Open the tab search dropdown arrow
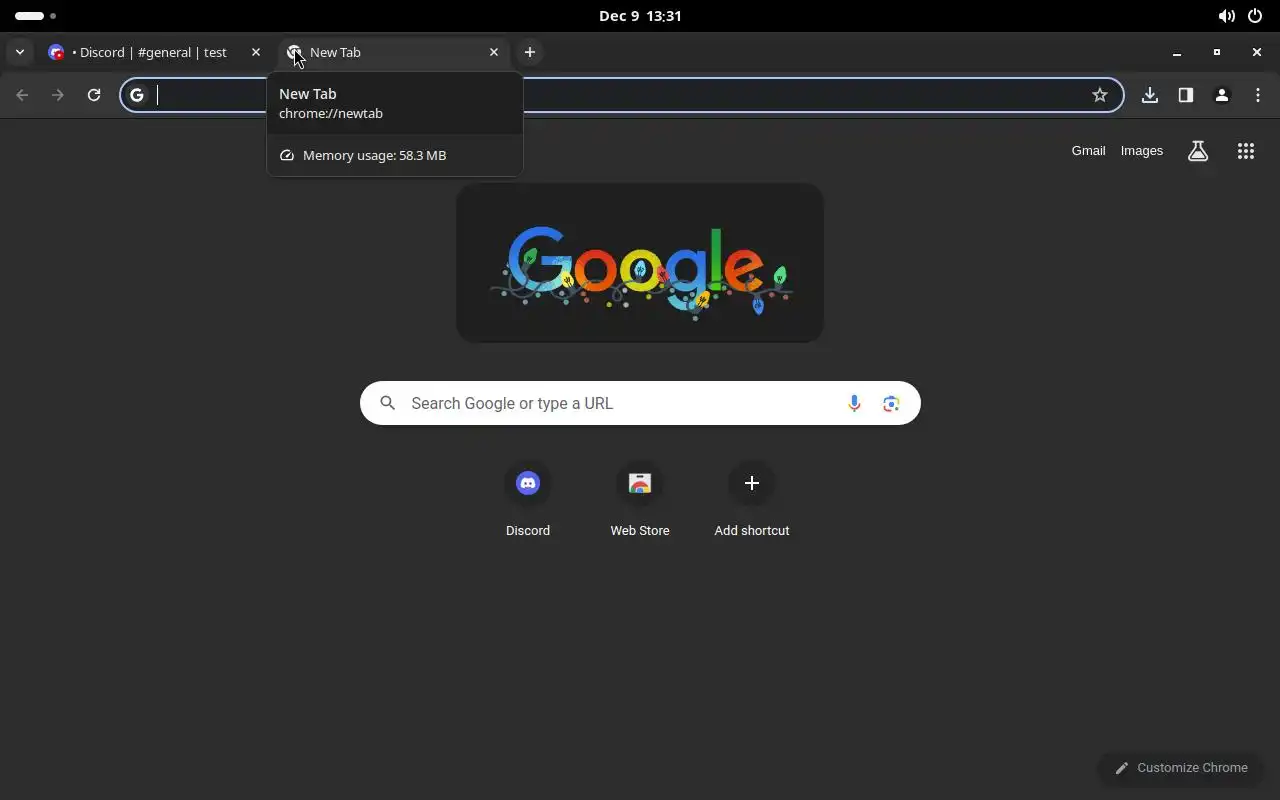1280x800 pixels. click(x=20, y=52)
